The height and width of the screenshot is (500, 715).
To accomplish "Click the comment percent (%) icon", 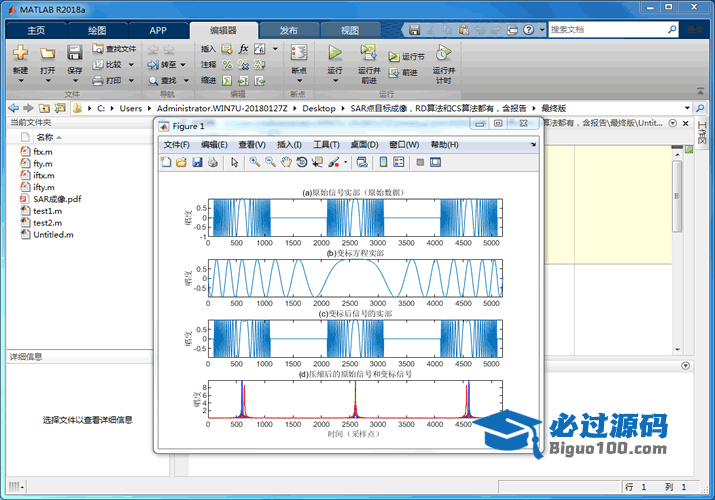I will coord(227,65).
